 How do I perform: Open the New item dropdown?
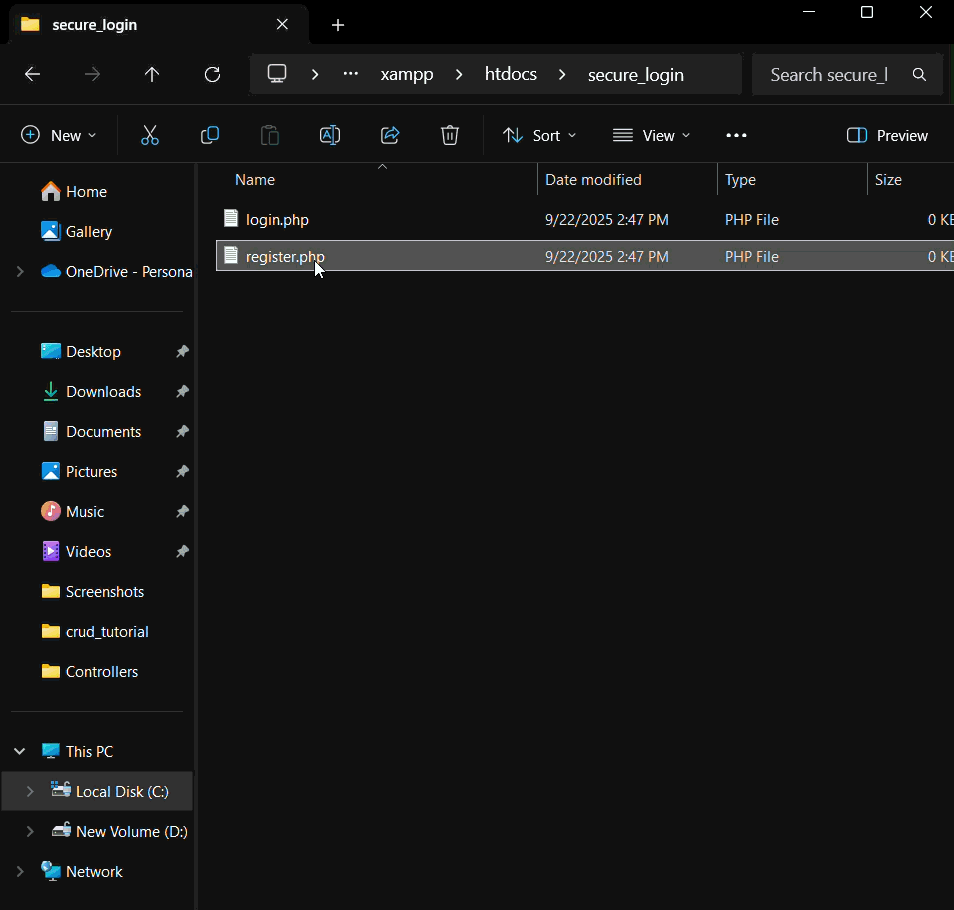click(x=59, y=135)
